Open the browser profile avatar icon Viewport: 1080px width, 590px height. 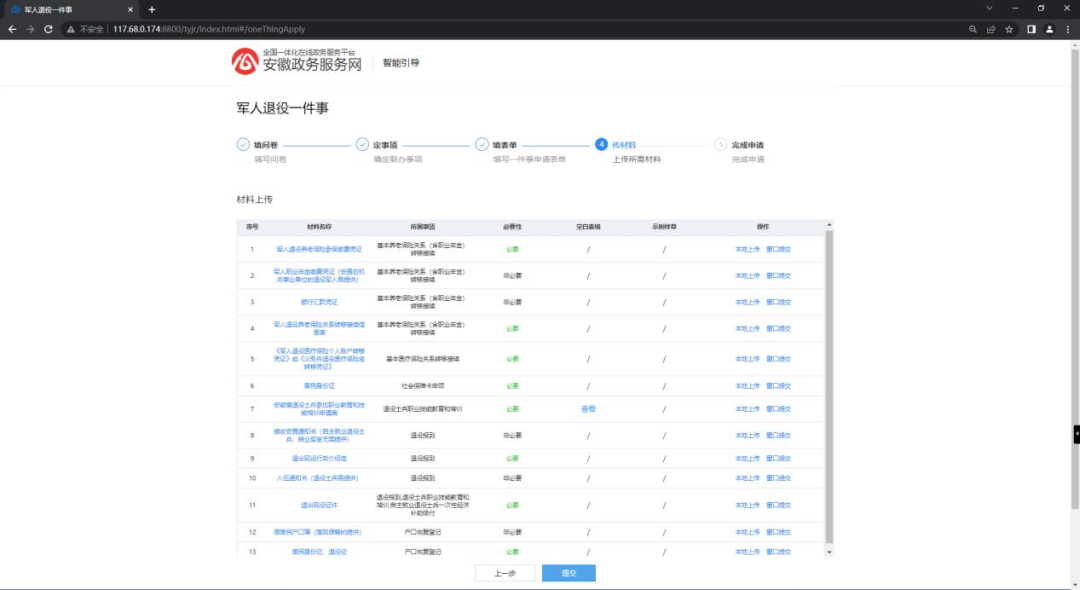[x=1049, y=30]
